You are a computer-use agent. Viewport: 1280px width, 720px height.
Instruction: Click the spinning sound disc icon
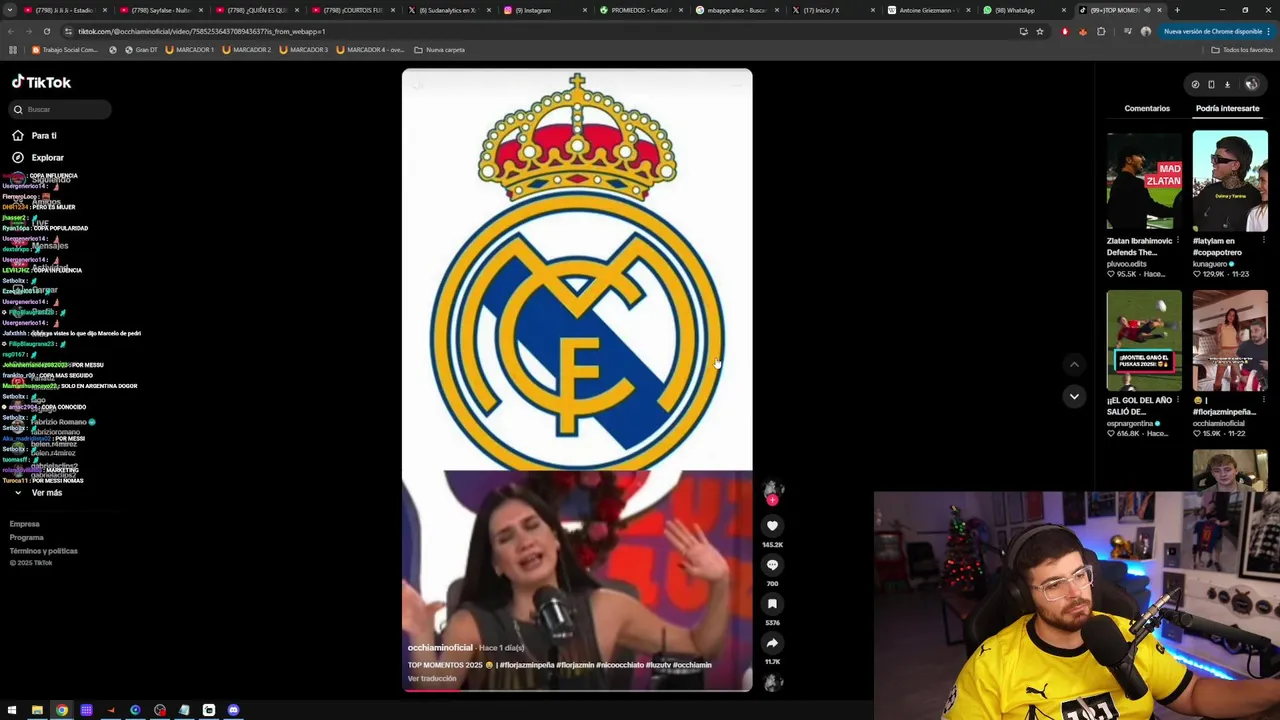pyautogui.click(x=772, y=683)
